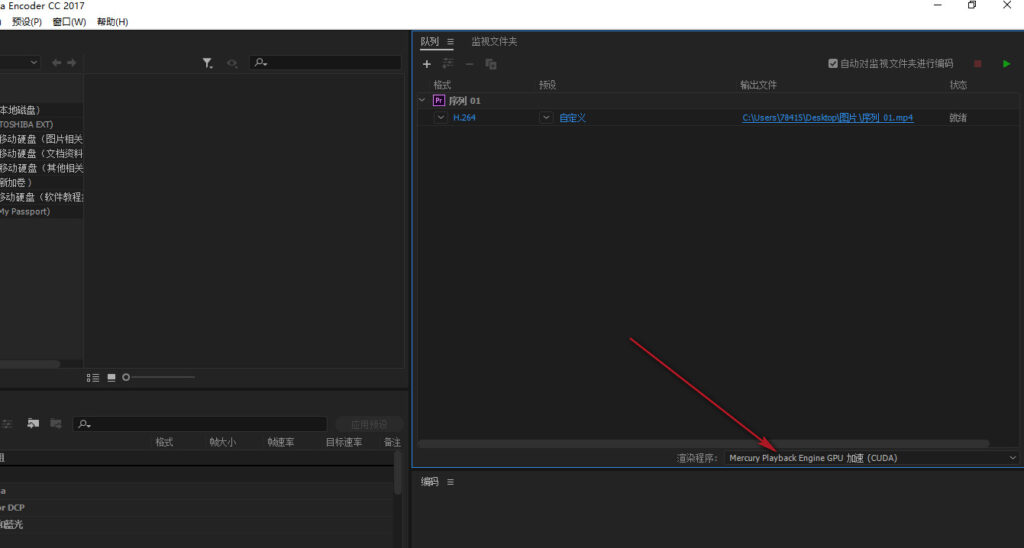Click the H.264 format link
Image resolution: width=1024 pixels, height=548 pixels.
(x=464, y=118)
